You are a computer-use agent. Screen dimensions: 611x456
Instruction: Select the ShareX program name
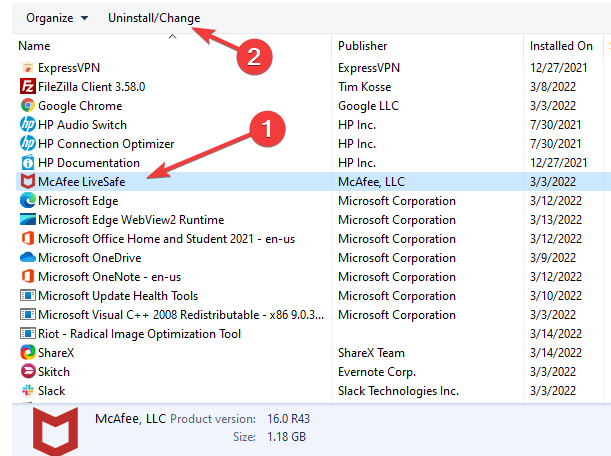(56, 353)
